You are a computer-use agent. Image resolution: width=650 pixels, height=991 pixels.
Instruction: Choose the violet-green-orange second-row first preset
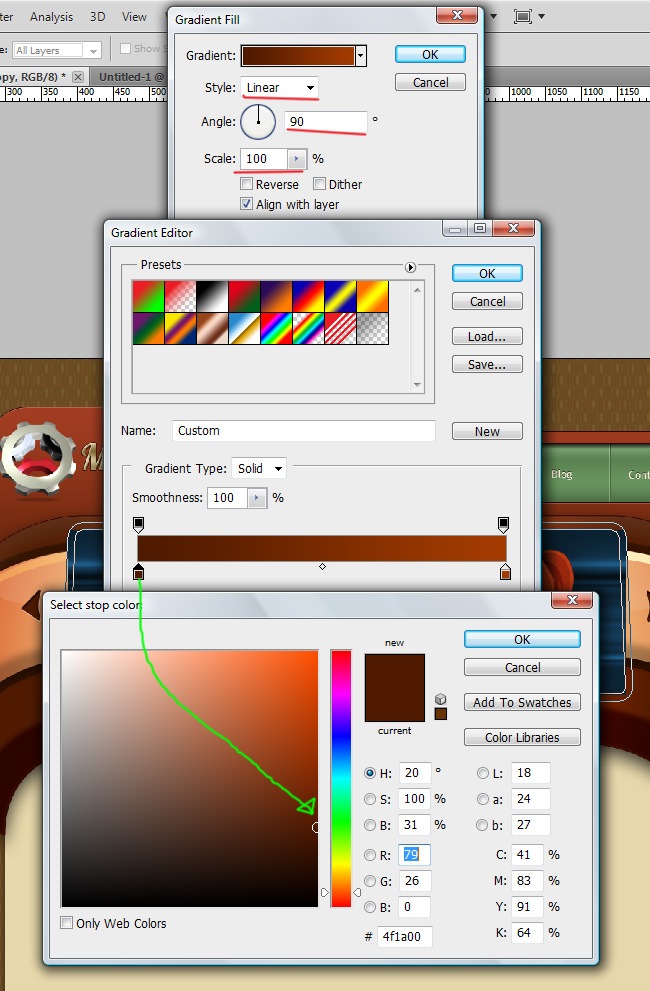[x=149, y=329]
